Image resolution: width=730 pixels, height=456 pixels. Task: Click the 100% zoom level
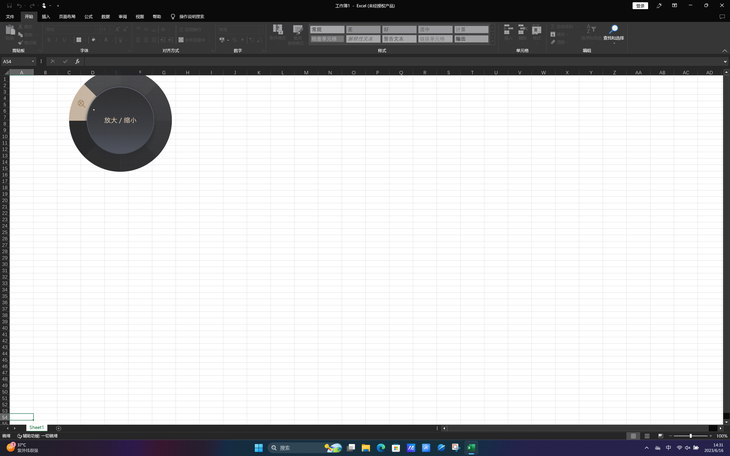[722, 436]
